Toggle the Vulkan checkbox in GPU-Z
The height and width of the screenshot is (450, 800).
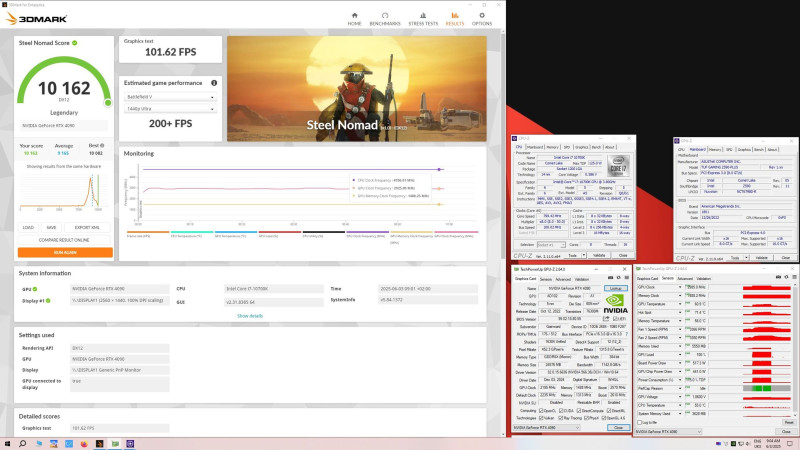(x=541, y=418)
